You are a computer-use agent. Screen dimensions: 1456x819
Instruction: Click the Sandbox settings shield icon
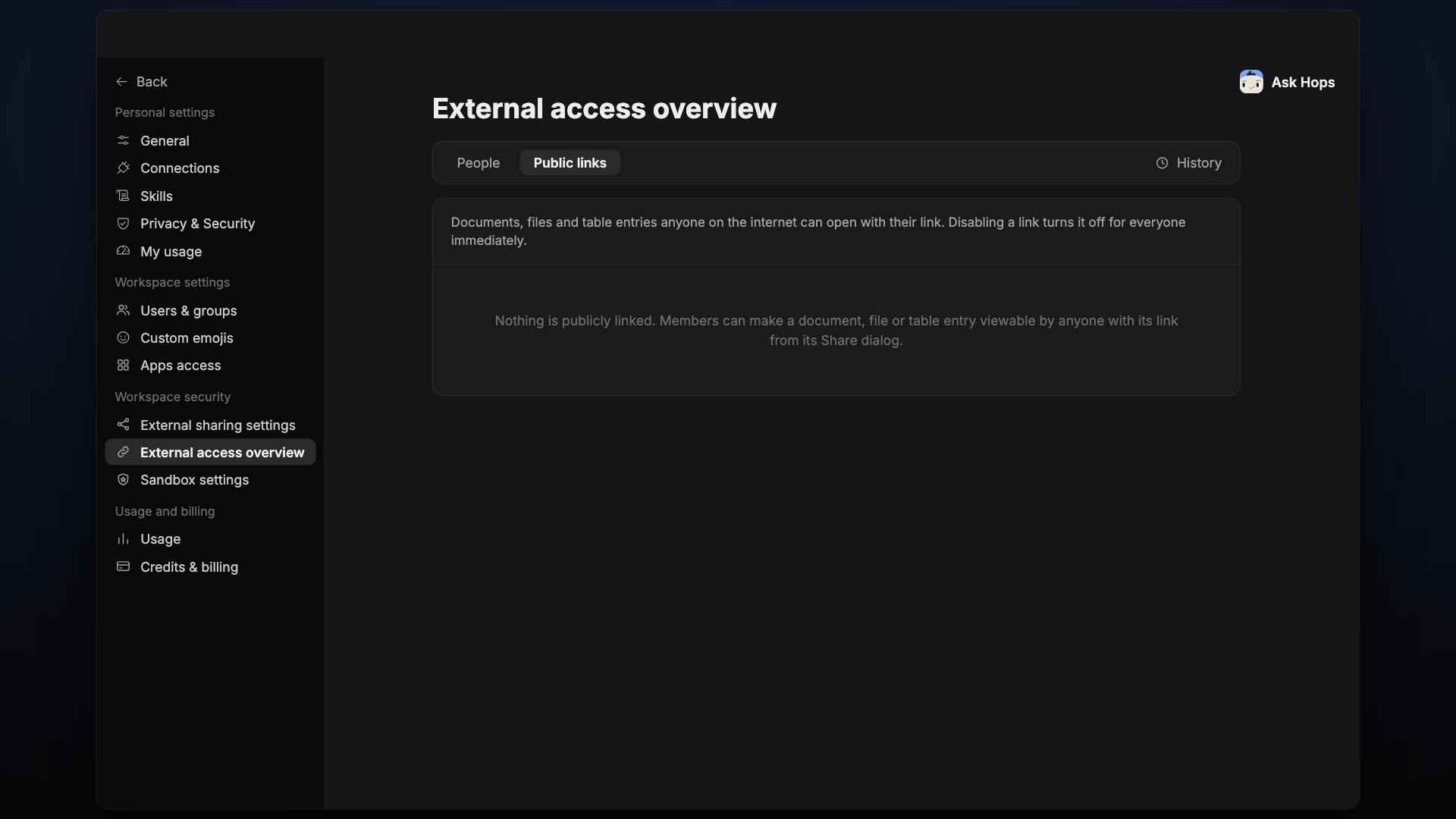coord(123,479)
